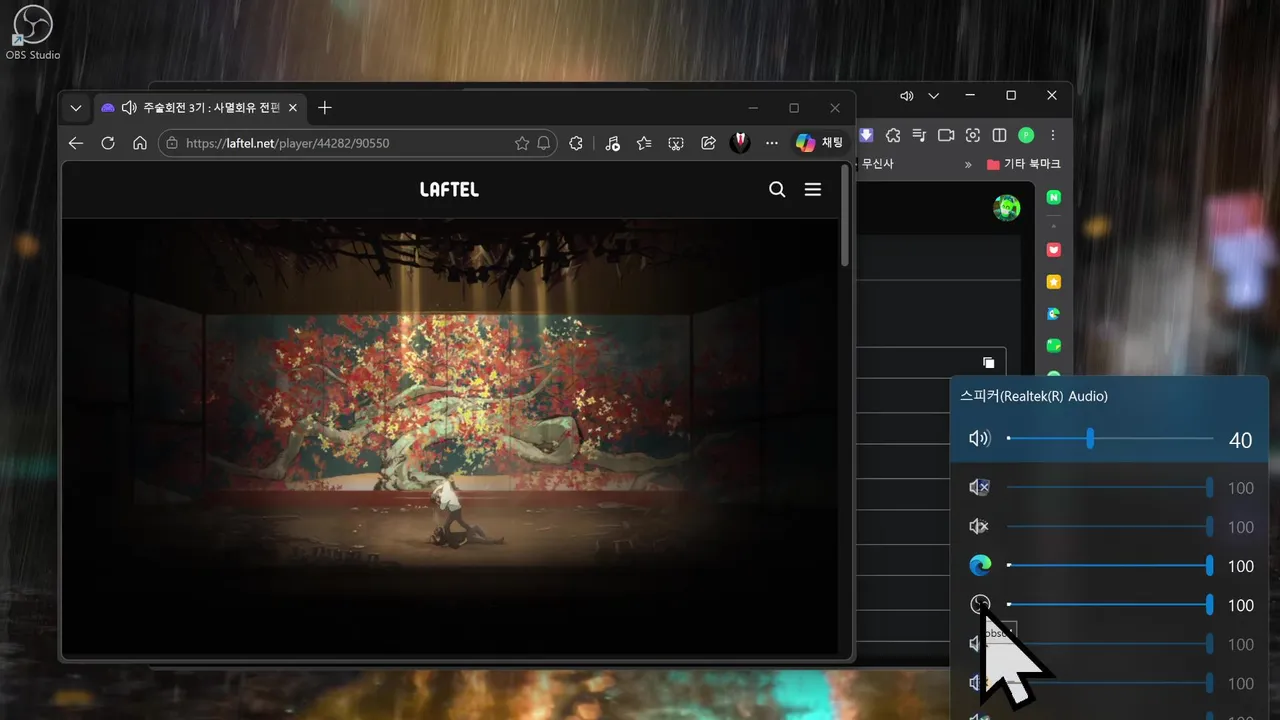Screen dimensions: 1280x720
Task: Open Laftel hamburger menu
Action: point(813,189)
